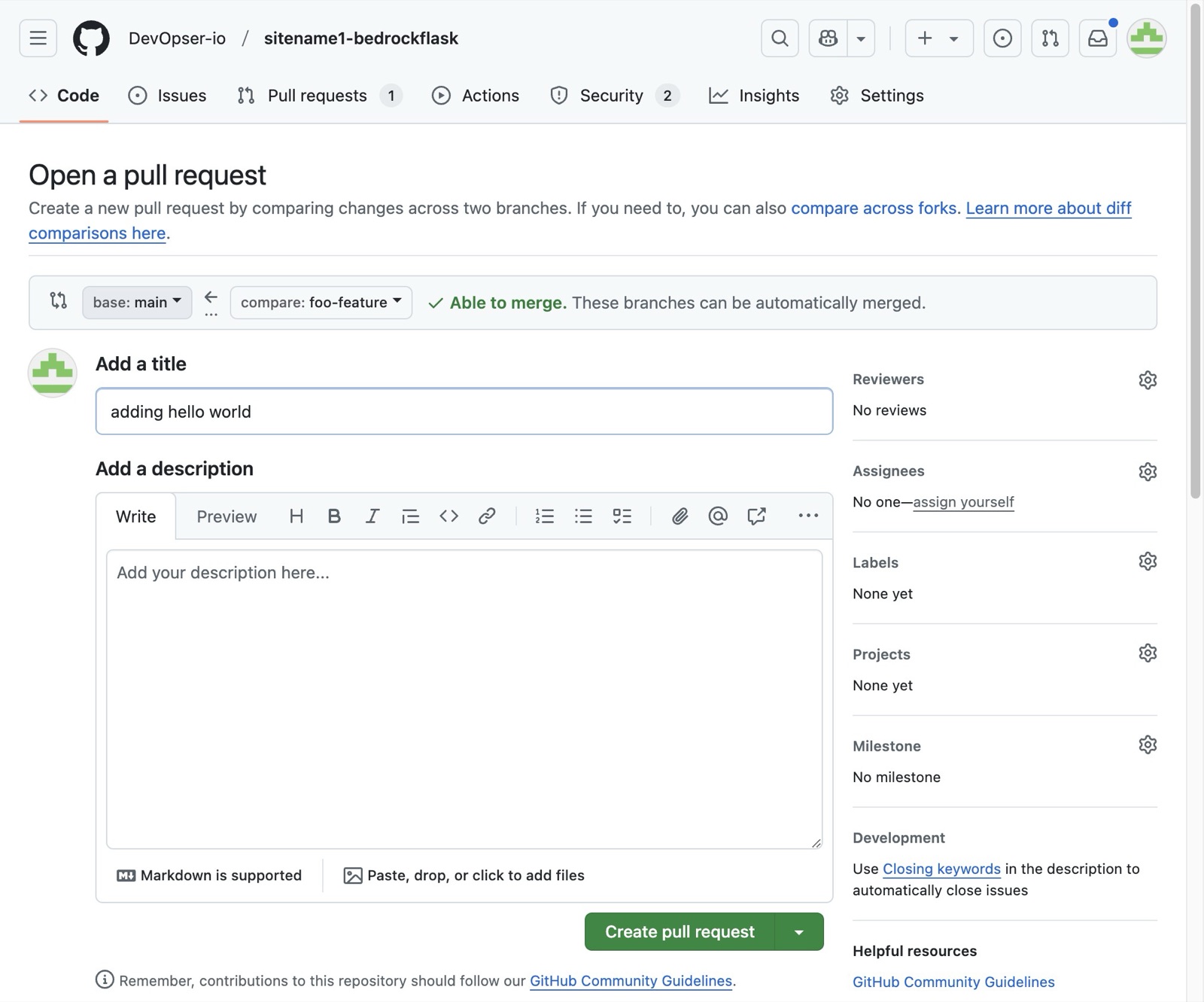The image size is (1204, 1002).
Task: Expand the Copilot dropdown arrow
Action: (861, 38)
